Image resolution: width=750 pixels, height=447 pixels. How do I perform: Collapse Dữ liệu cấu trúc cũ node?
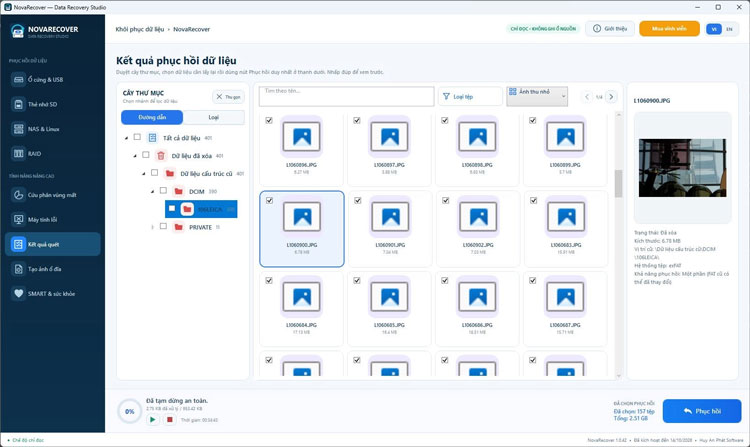[143, 174]
